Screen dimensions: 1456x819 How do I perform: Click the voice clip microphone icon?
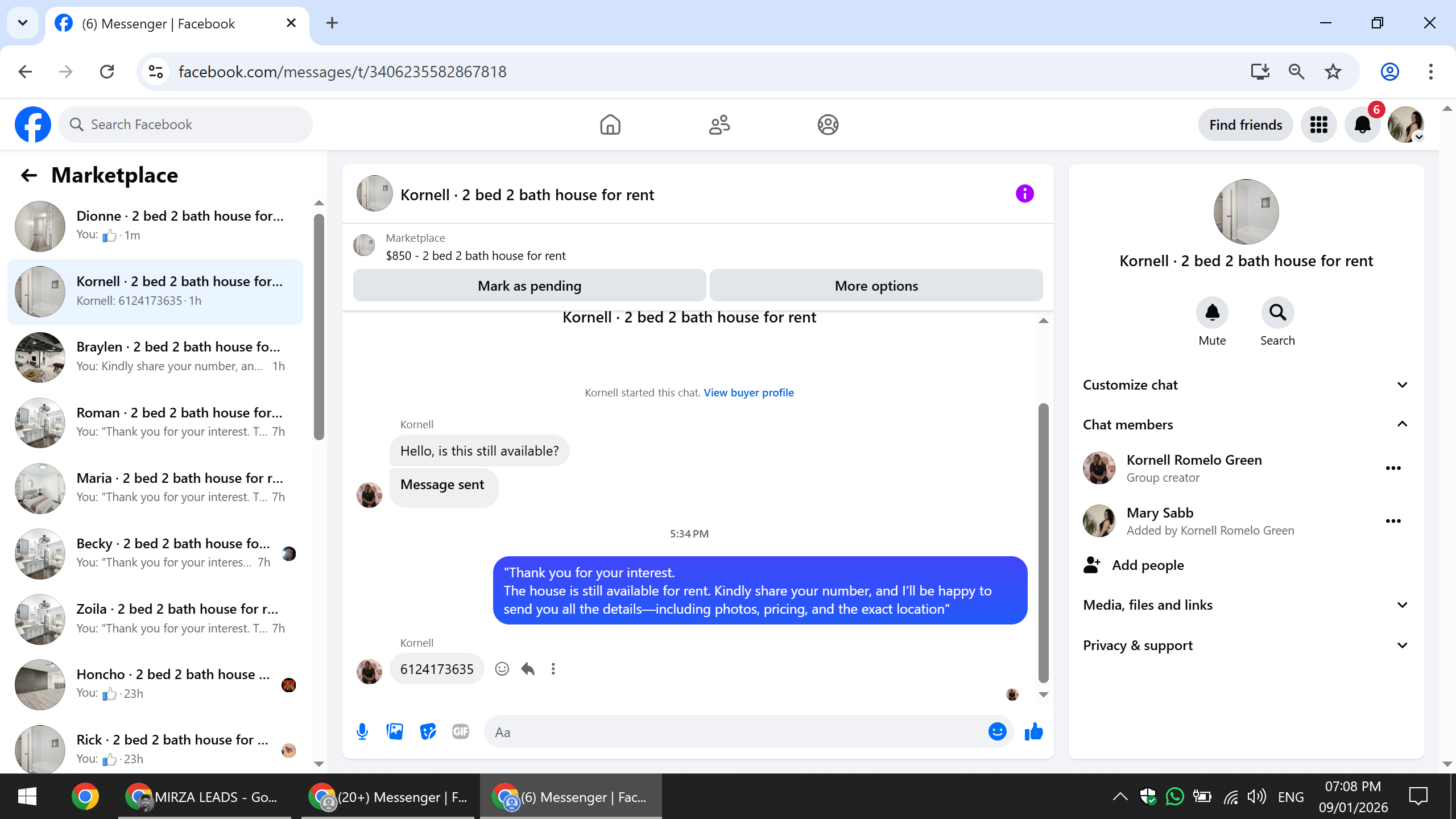click(x=362, y=731)
